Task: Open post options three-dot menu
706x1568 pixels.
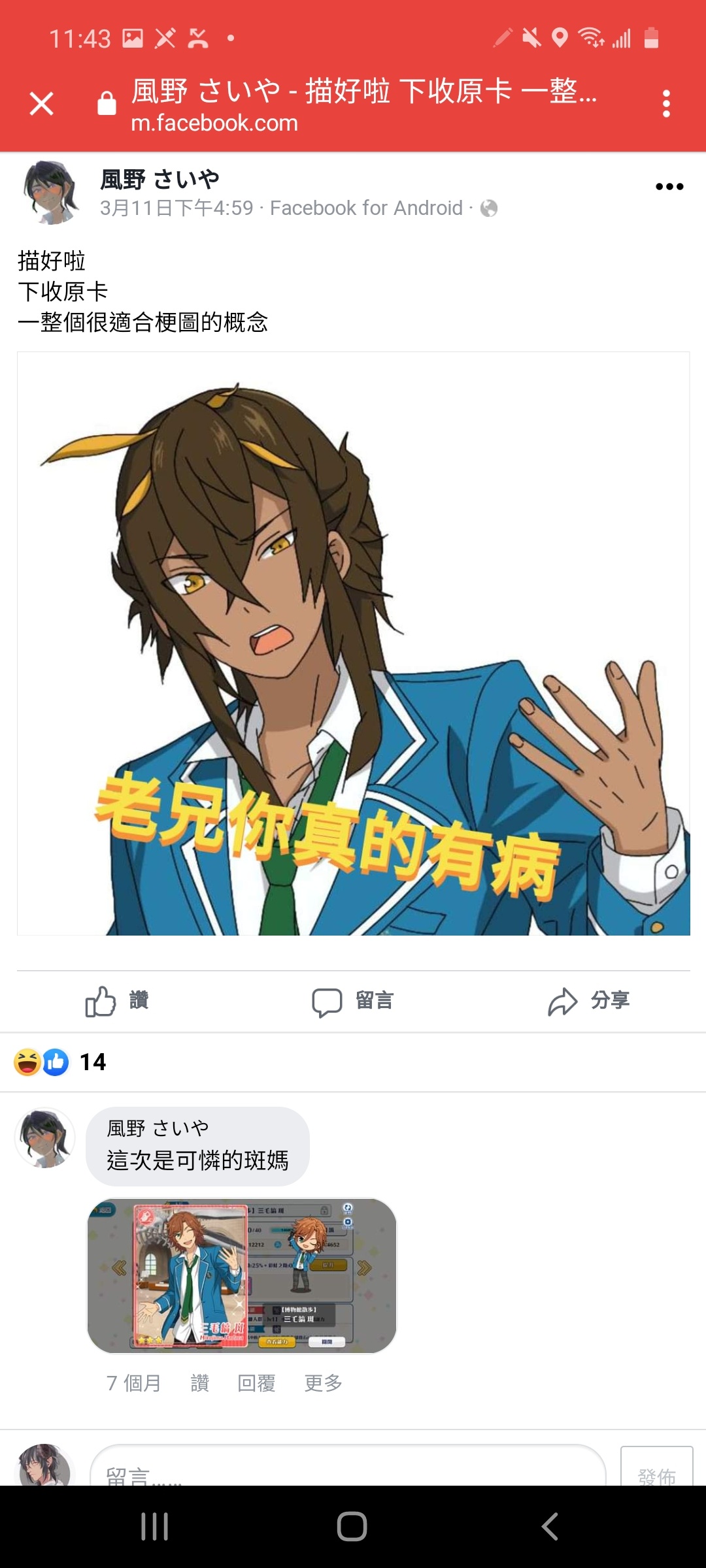Action: 669,187
